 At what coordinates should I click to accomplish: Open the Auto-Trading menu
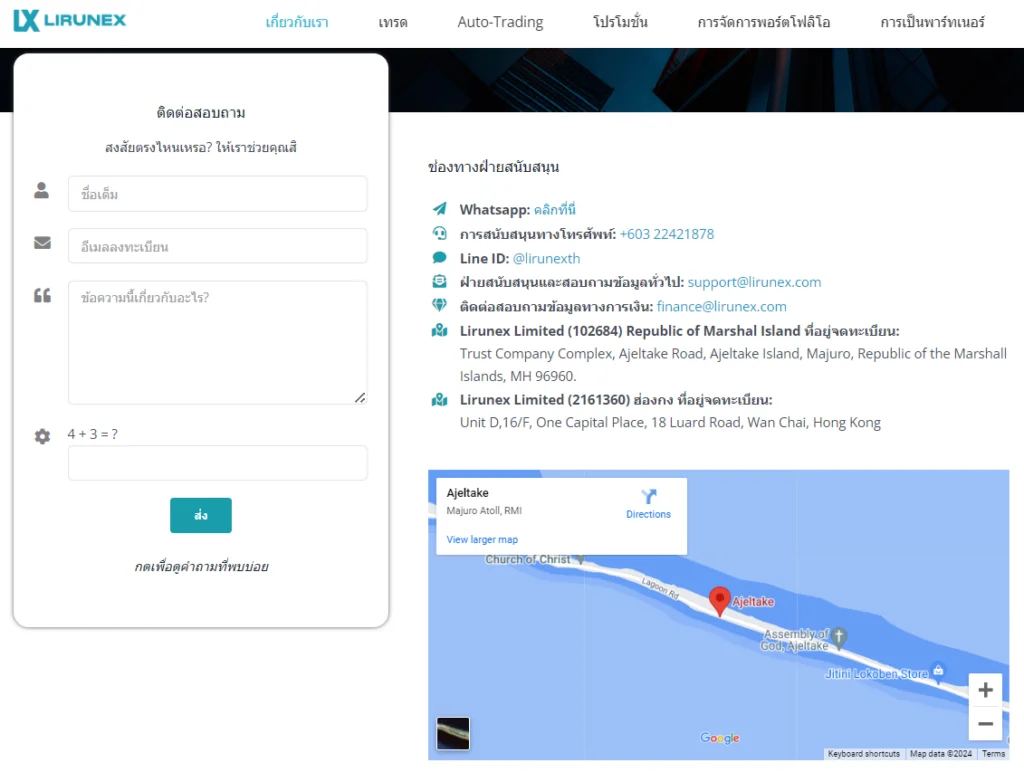point(500,22)
